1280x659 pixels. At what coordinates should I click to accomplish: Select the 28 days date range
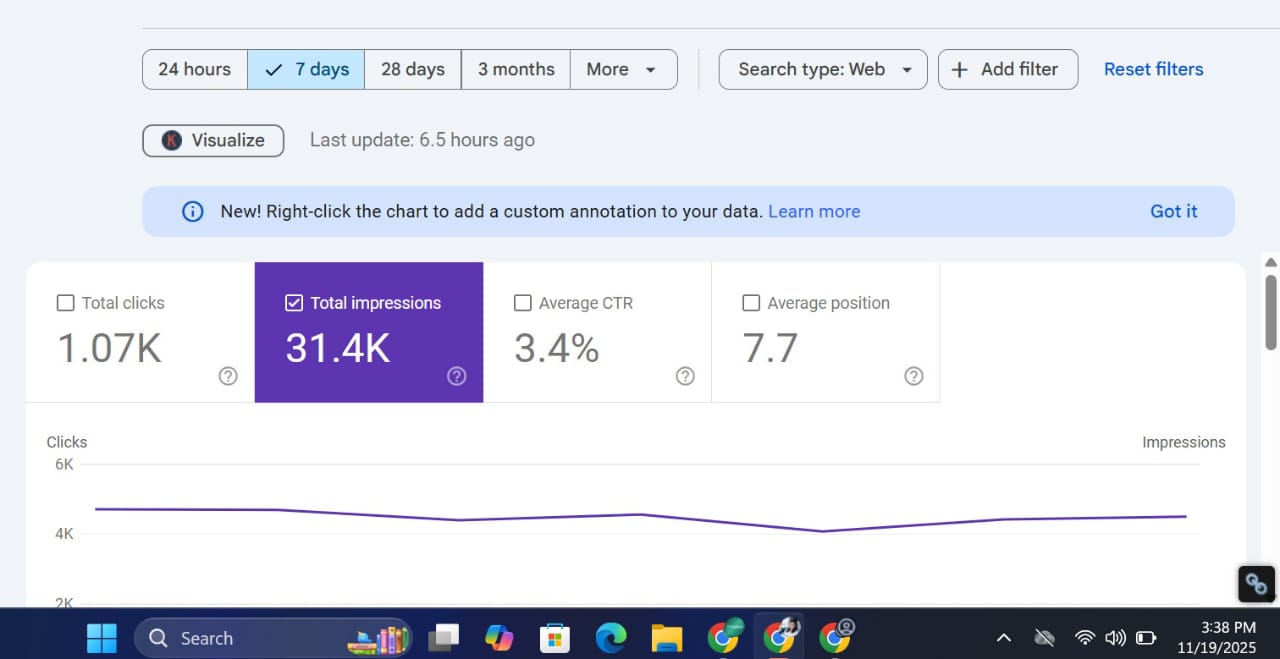coord(412,69)
